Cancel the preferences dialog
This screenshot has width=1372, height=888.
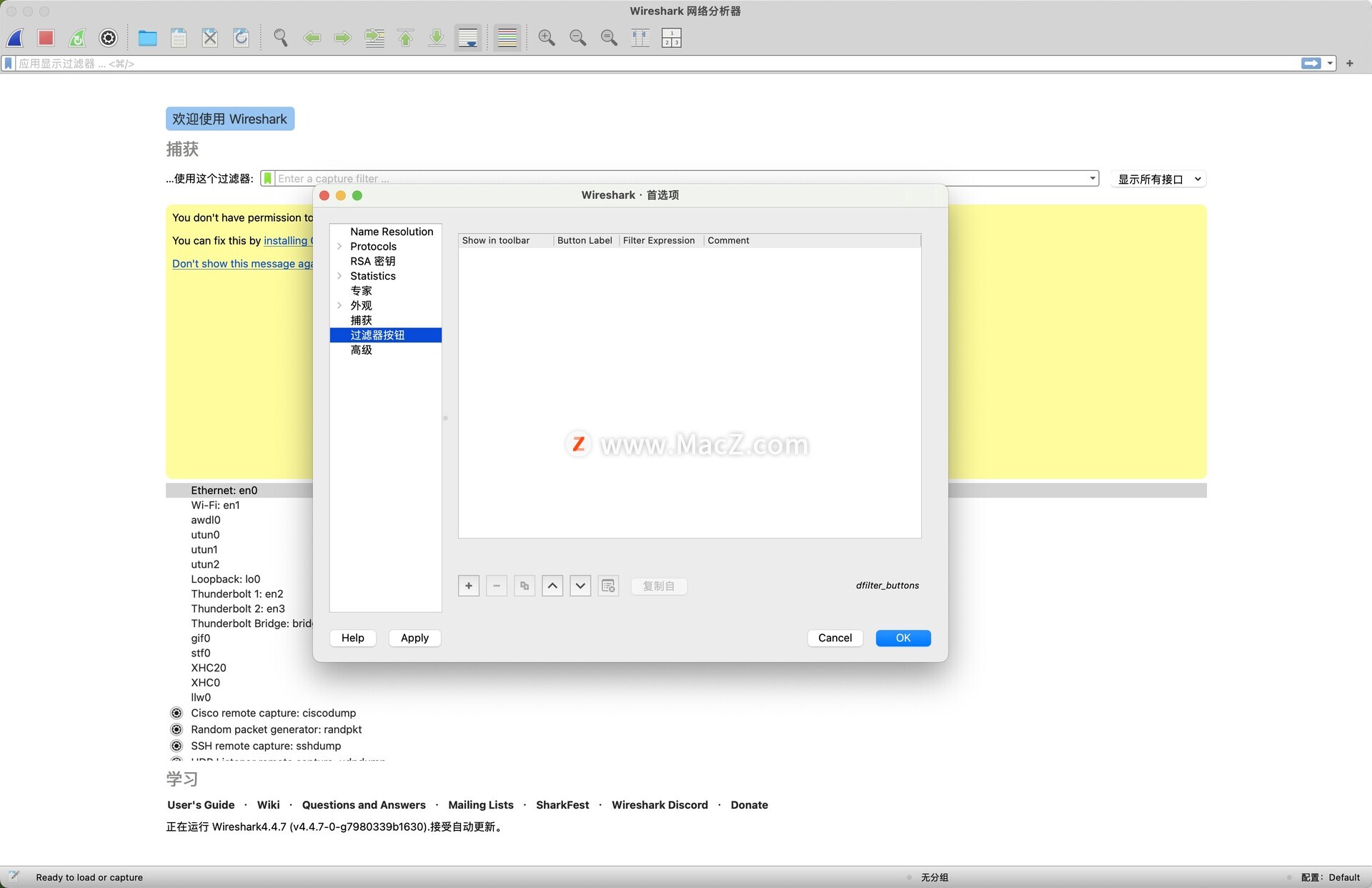[x=835, y=638]
